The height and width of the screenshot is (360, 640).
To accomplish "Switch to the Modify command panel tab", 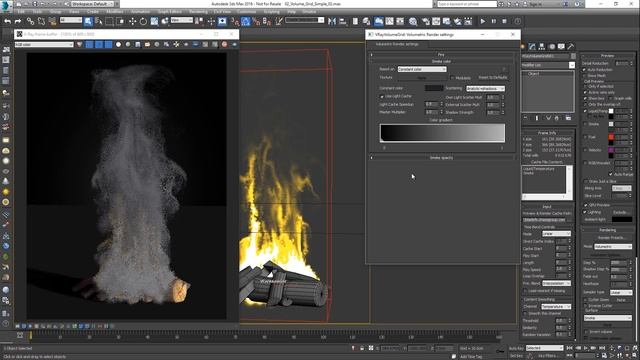I will (x=532, y=47).
